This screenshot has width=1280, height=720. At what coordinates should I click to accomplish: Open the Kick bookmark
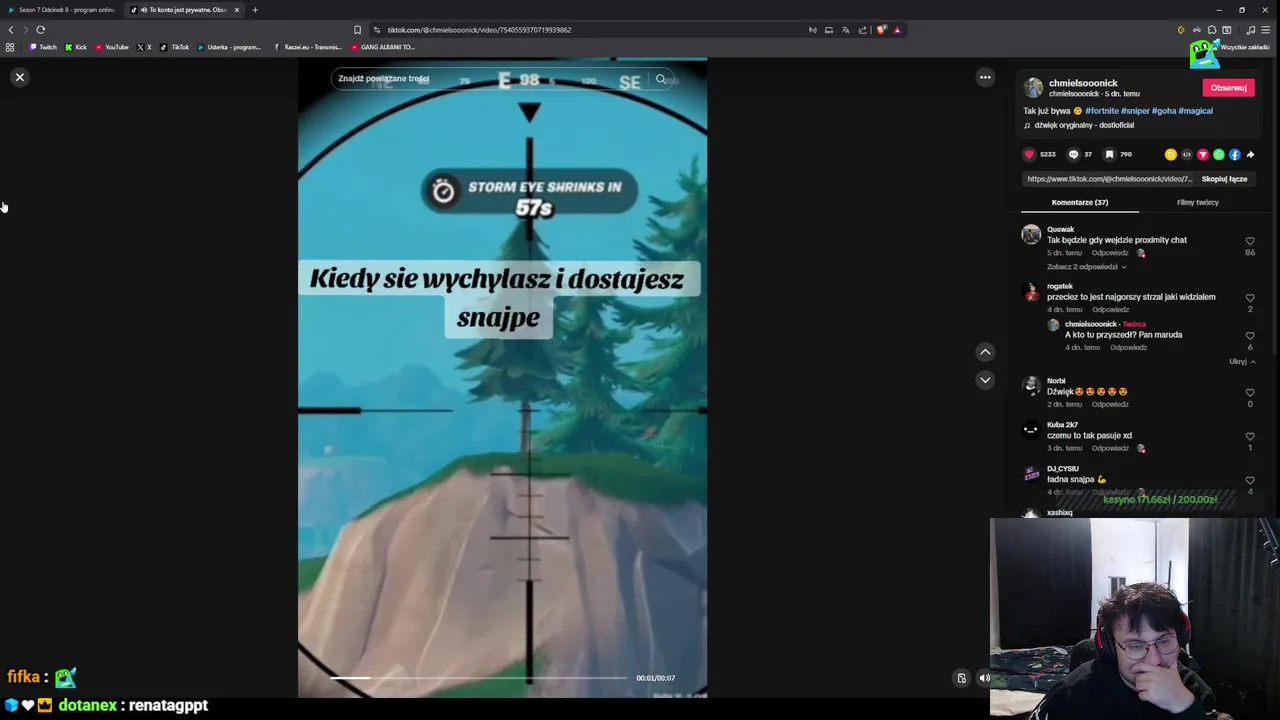coord(76,47)
